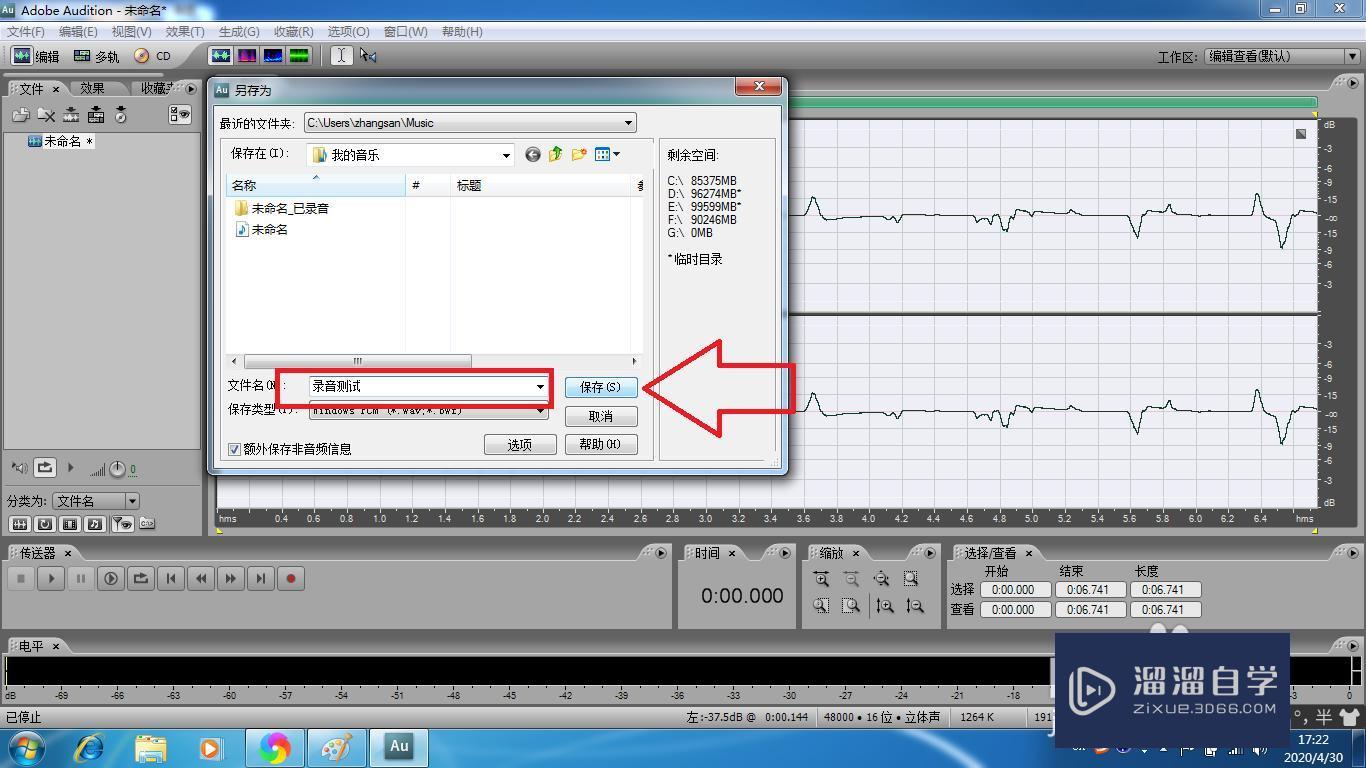Image resolution: width=1366 pixels, height=768 pixels.
Task: Toggle the full path C:\> button
Action: (x=147, y=524)
